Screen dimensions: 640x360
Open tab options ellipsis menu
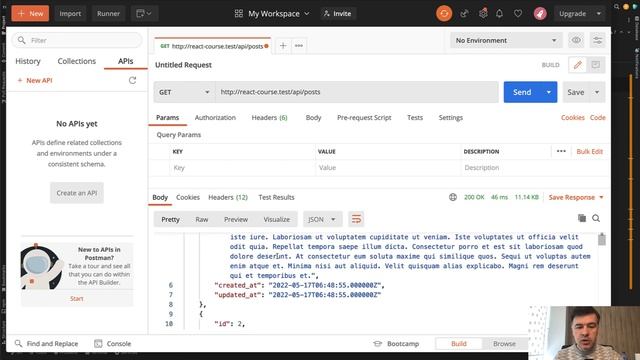pyautogui.click(x=299, y=46)
